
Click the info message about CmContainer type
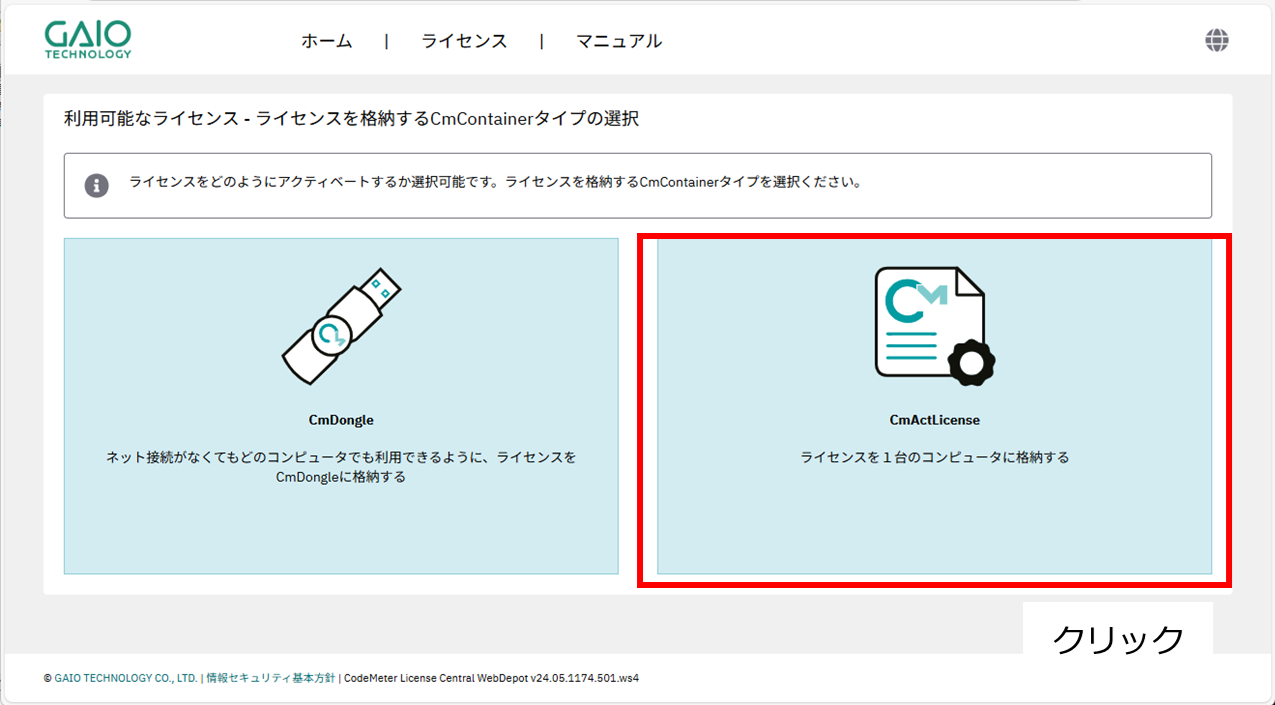(x=495, y=183)
